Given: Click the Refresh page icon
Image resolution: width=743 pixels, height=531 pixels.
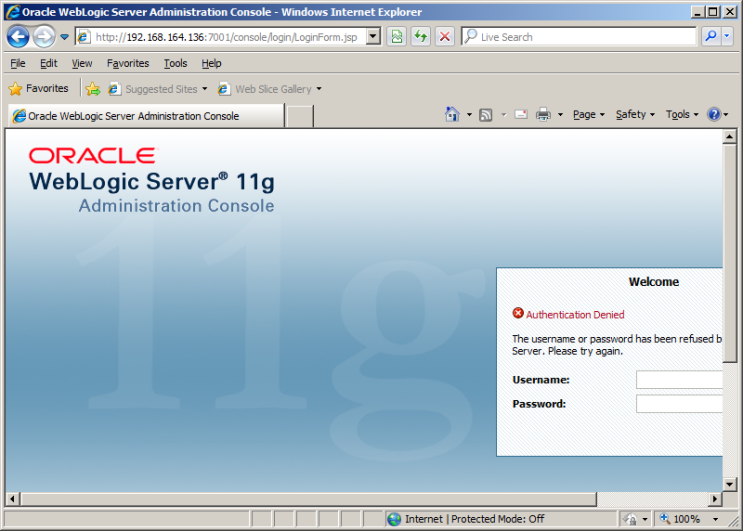Looking at the screenshot, I should tap(421, 37).
